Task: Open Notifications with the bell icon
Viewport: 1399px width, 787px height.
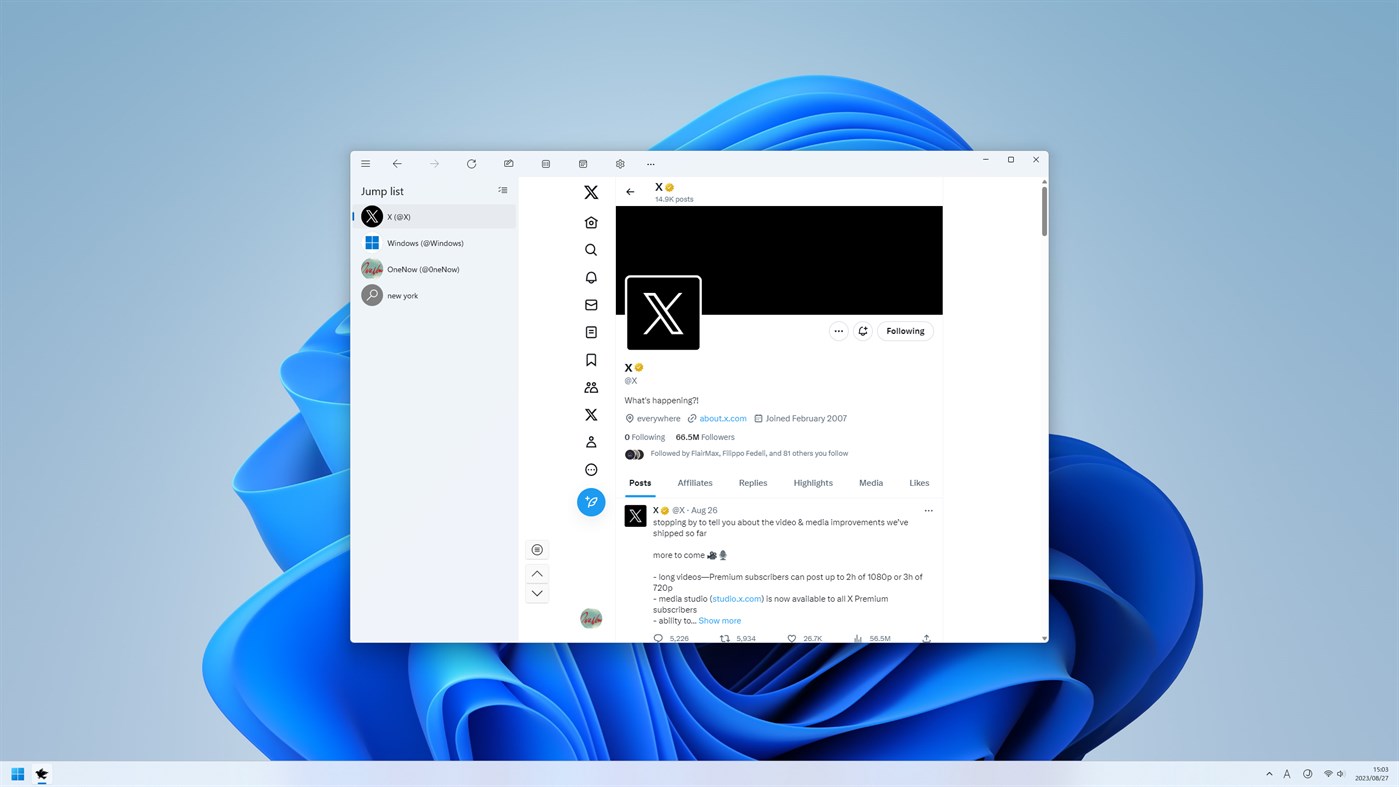Action: pyautogui.click(x=590, y=277)
